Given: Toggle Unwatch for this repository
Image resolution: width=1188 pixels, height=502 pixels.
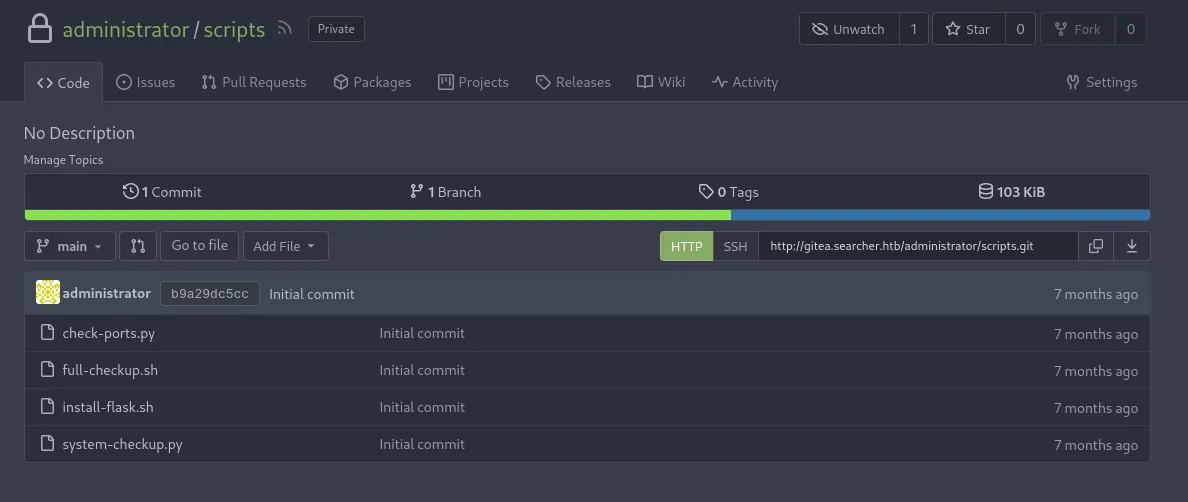Looking at the screenshot, I should point(849,29).
